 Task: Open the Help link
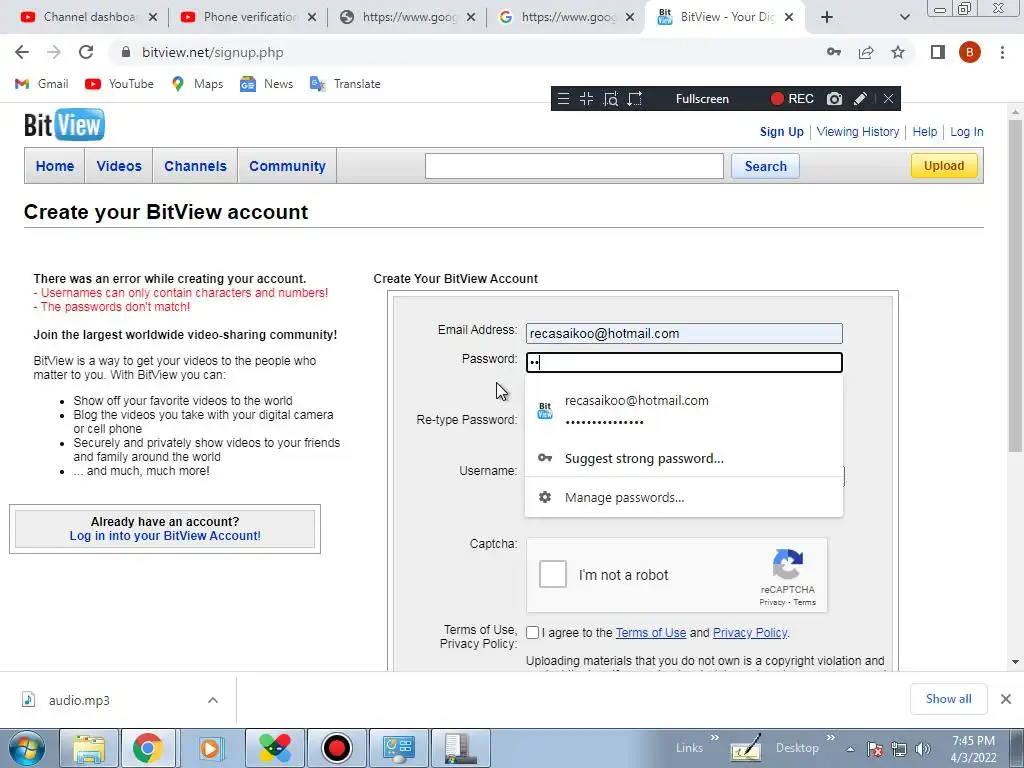coord(924,132)
